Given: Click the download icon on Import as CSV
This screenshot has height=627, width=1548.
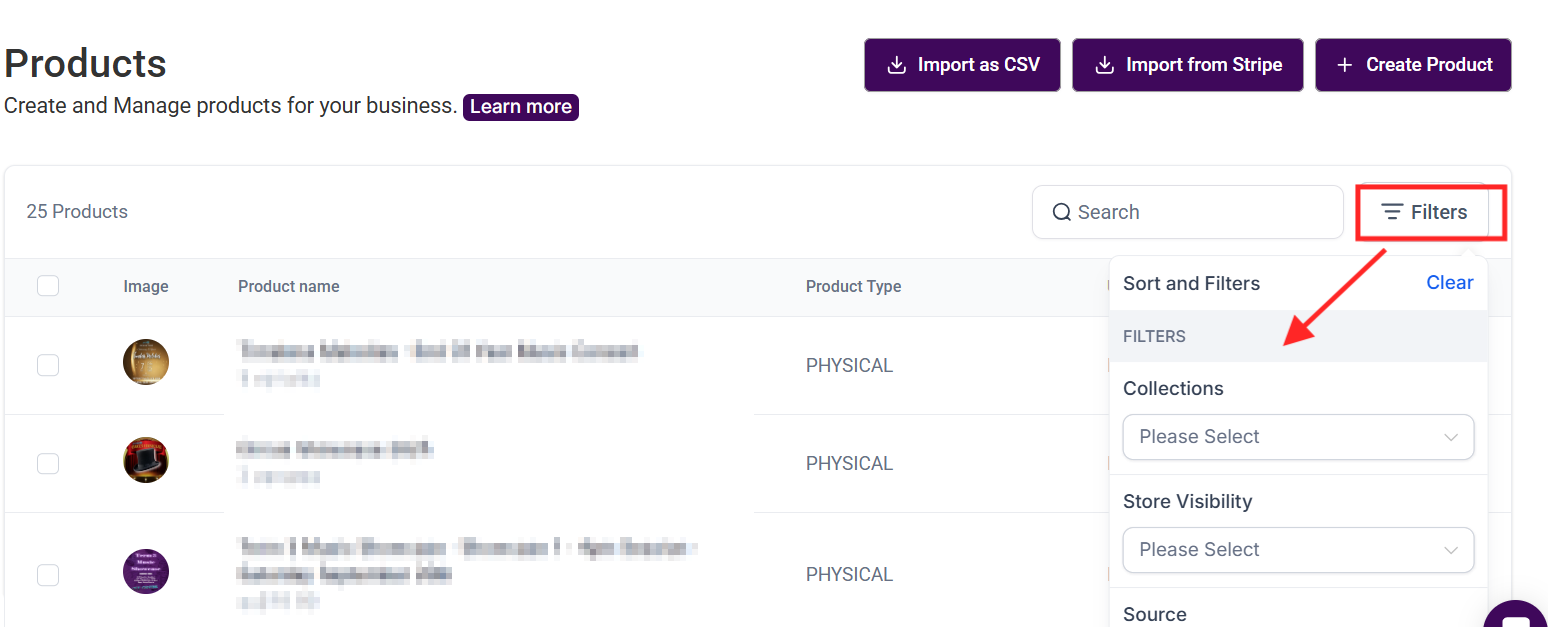Looking at the screenshot, I should [x=896, y=65].
